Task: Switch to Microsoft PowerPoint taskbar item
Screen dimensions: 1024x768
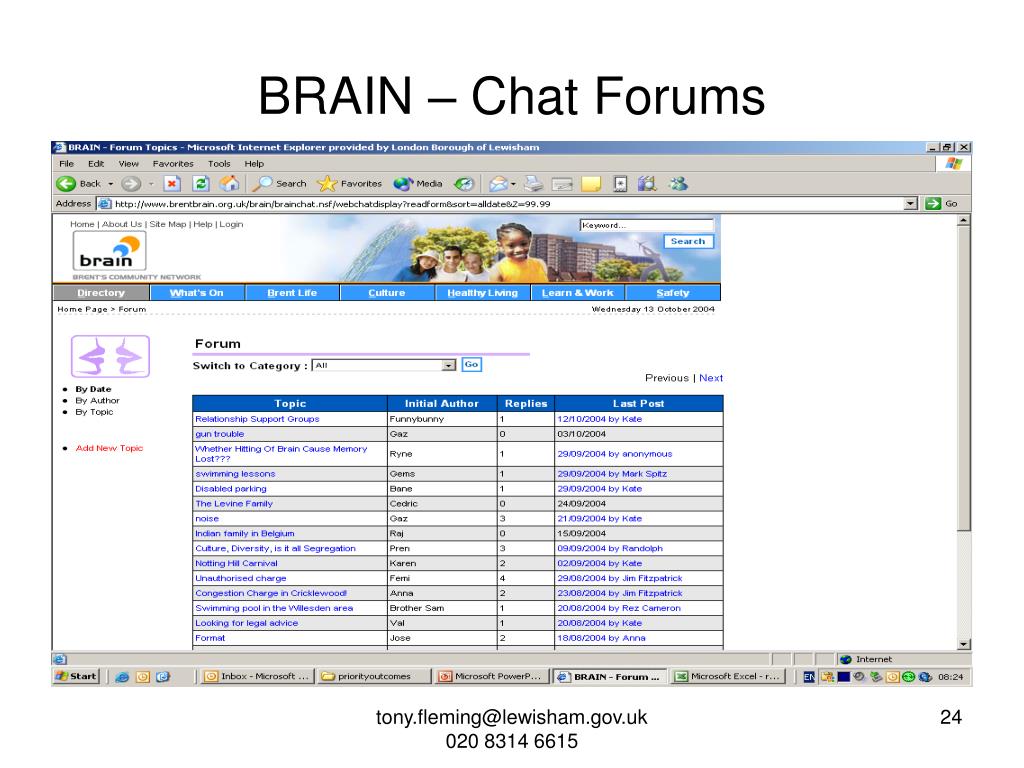Action: [x=492, y=677]
